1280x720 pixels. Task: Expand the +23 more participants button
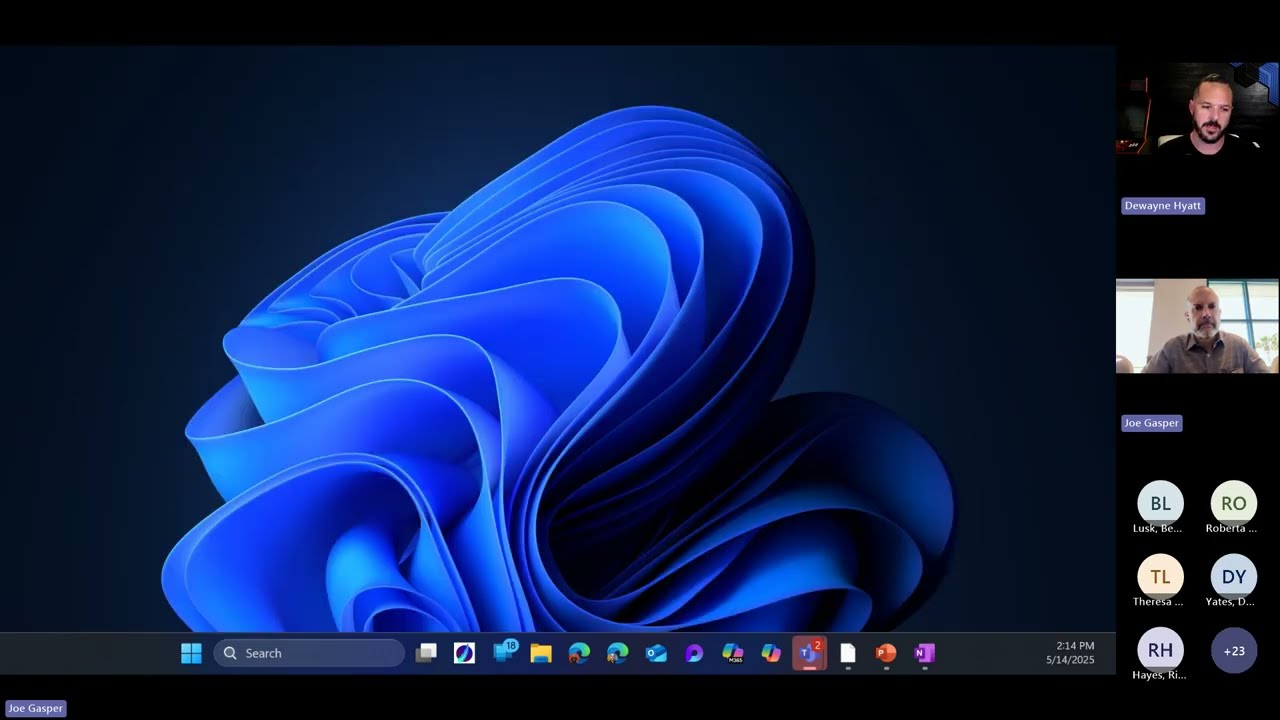pos(1234,651)
